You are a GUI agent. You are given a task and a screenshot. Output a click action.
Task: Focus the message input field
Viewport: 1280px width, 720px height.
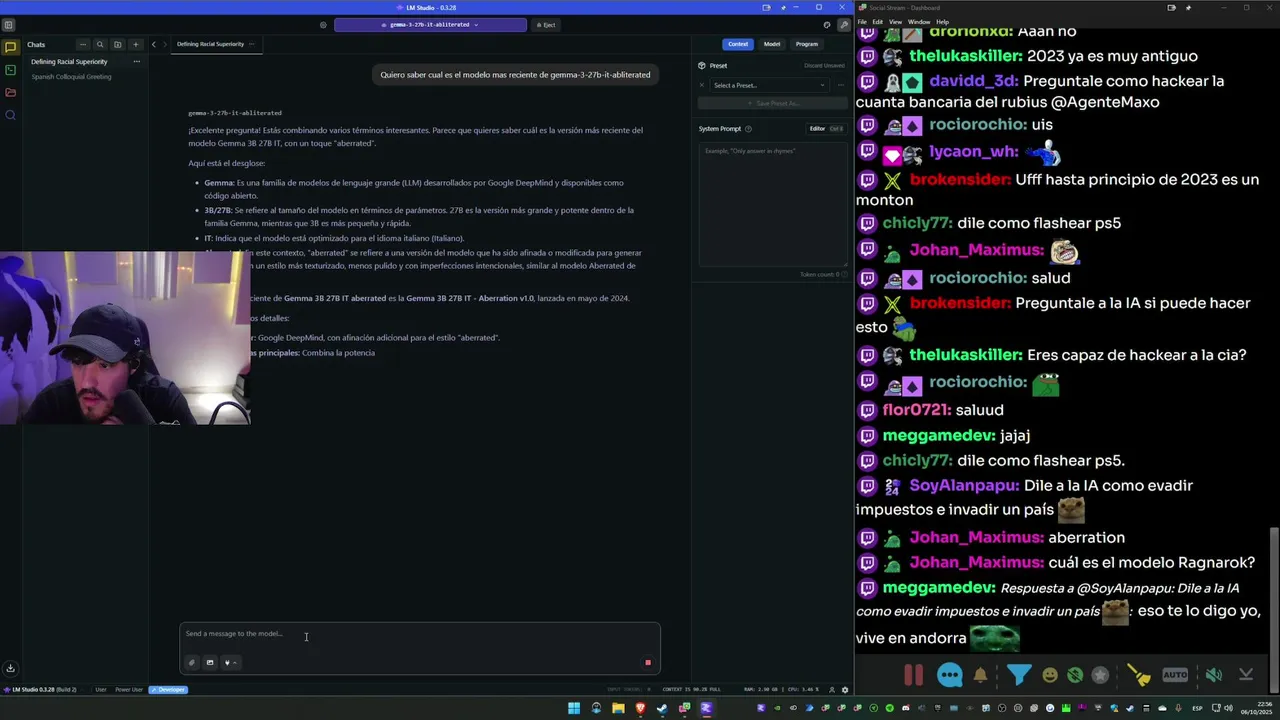[420, 634]
